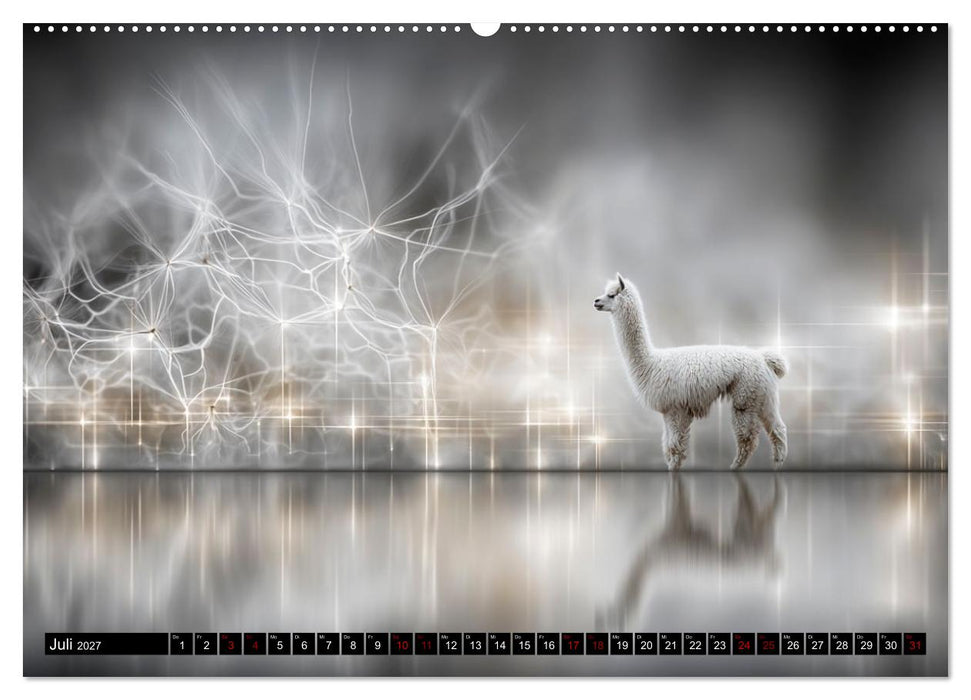Select day 6 in the calendar strip
The height and width of the screenshot is (700, 971).
[303, 644]
